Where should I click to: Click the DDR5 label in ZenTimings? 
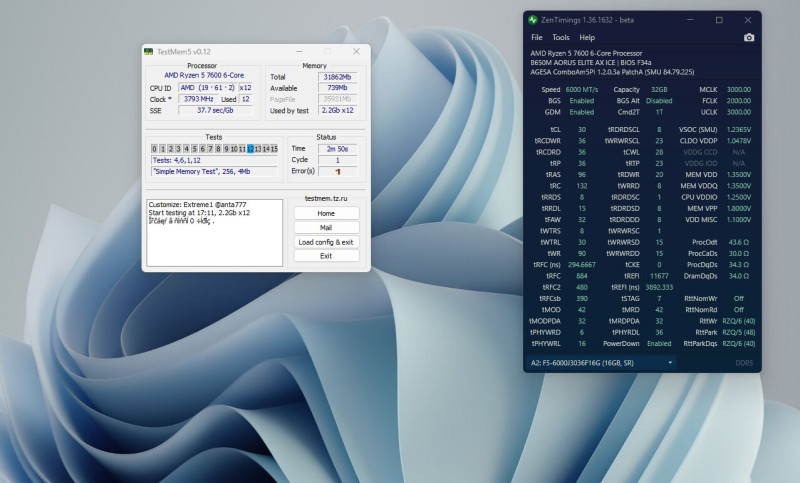pyautogui.click(x=744, y=363)
